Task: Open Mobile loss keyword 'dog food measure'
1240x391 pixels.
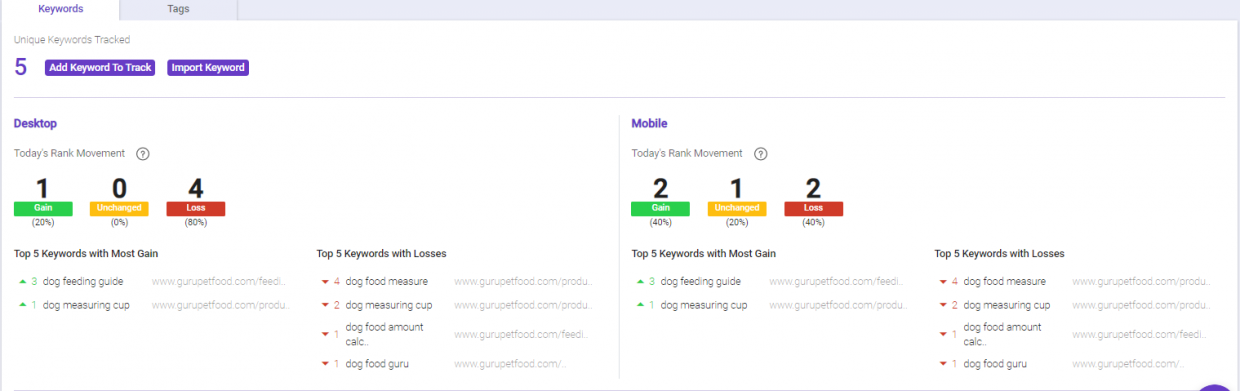Action: tap(1005, 282)
